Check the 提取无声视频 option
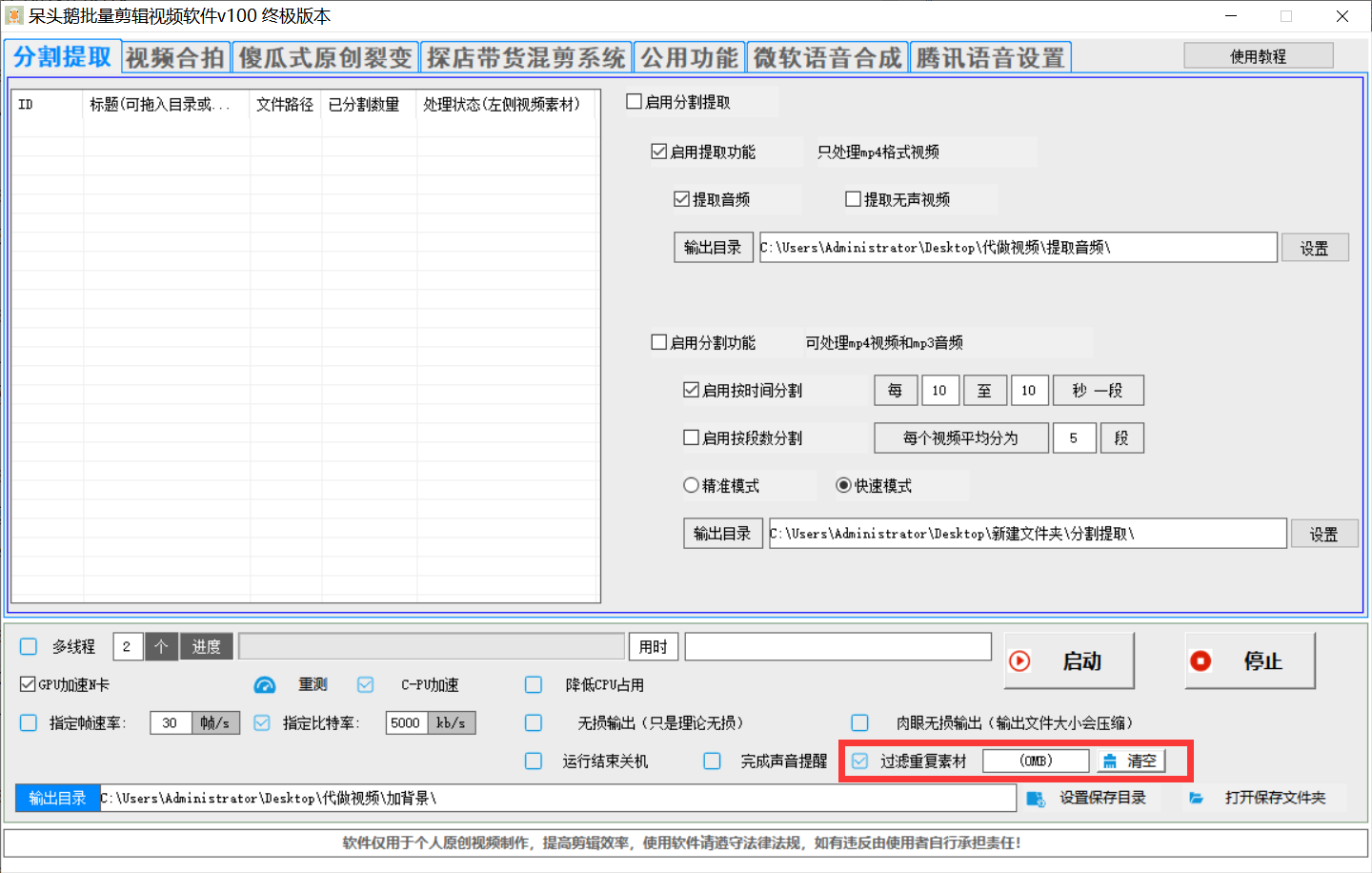Viewport: 1372px width, 873px height. pos(853,198)
